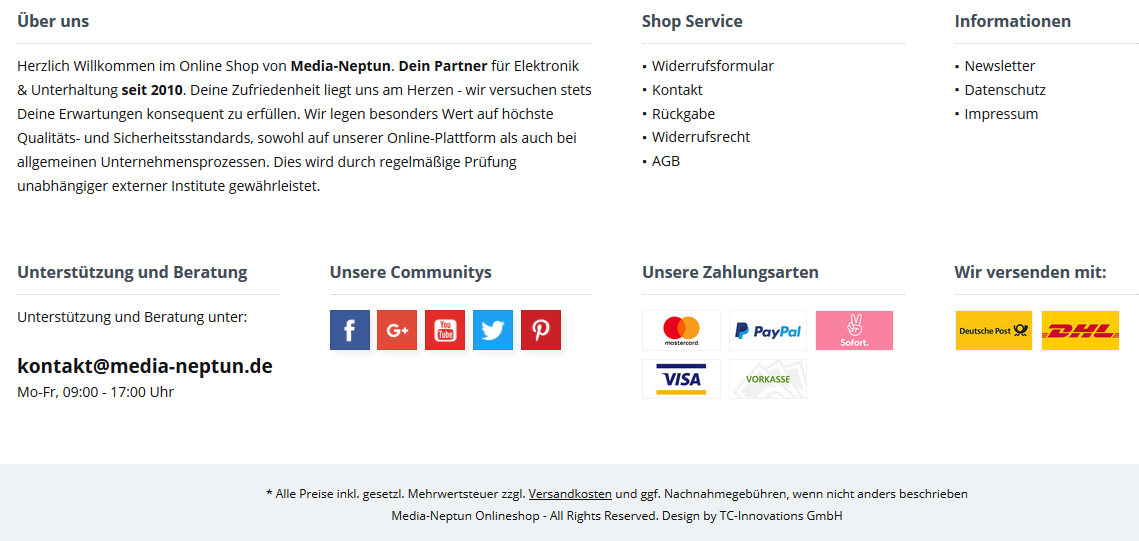
Task: Select the Mastercard payment logo
Action: click(681, 330)
